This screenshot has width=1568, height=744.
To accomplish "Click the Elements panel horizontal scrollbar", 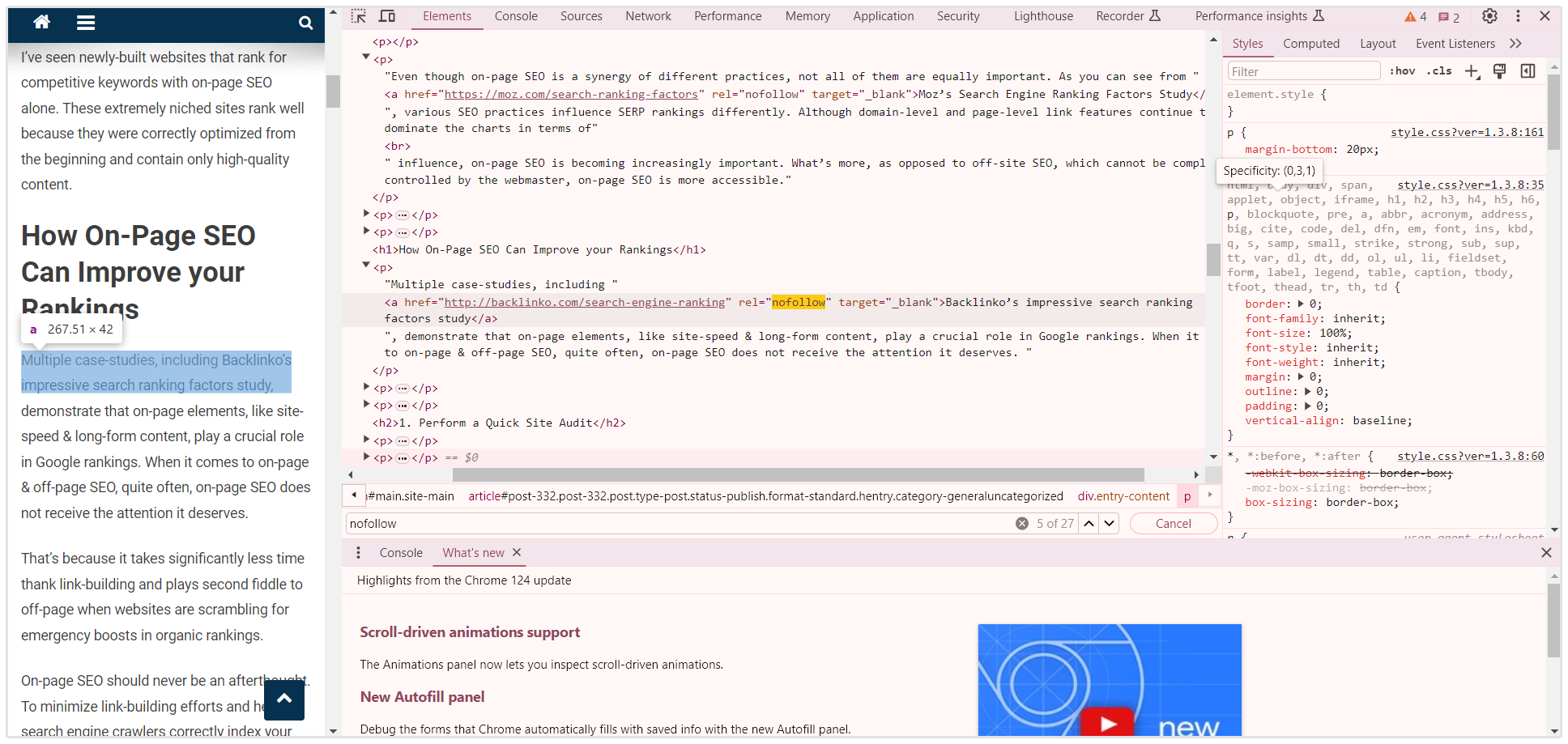I will click(x=797, y=474).
